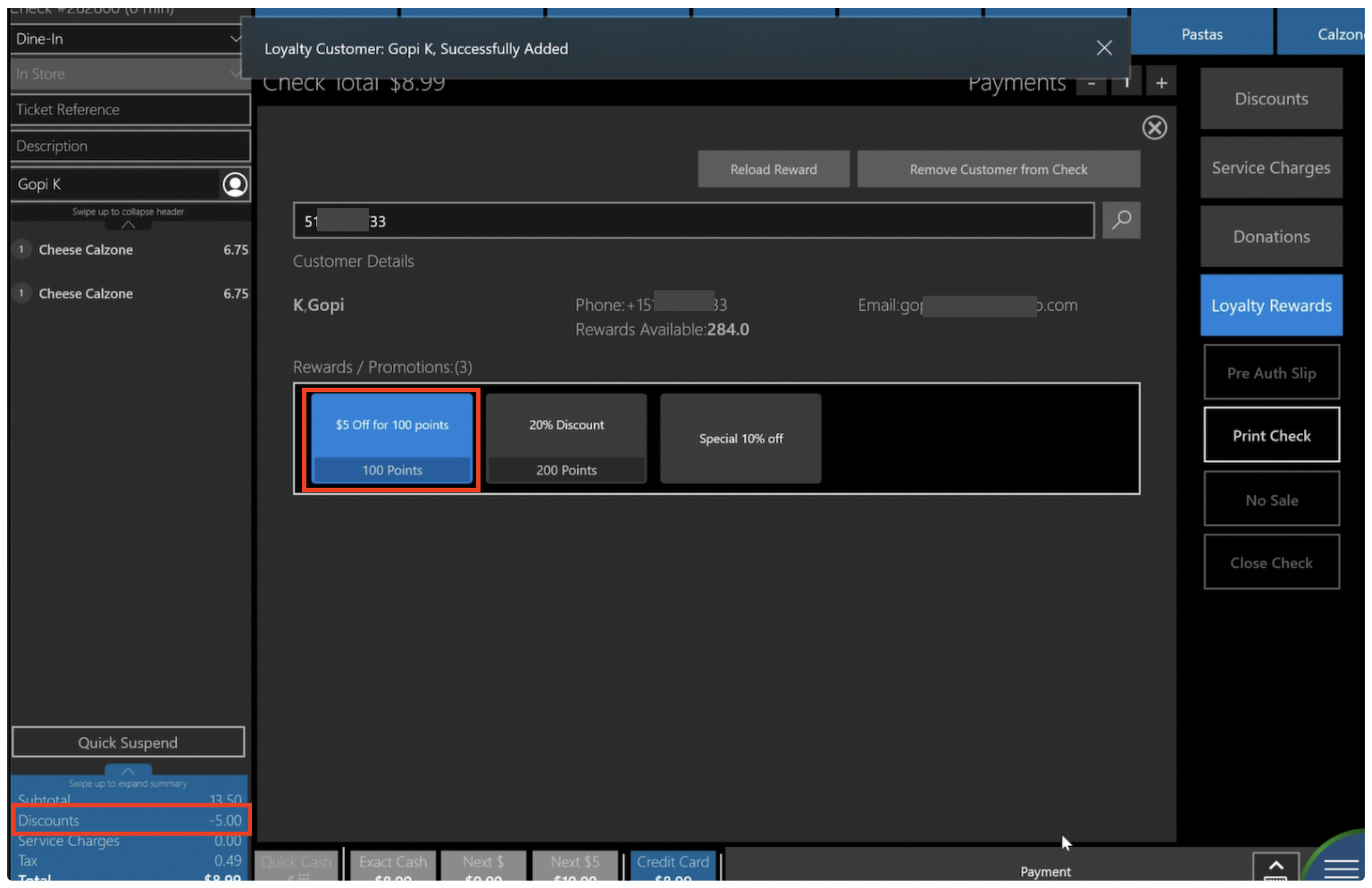Screen dimensions: 1372x888
Task: Click customer profile icon beside Gopi K
Action: point(234,184)
